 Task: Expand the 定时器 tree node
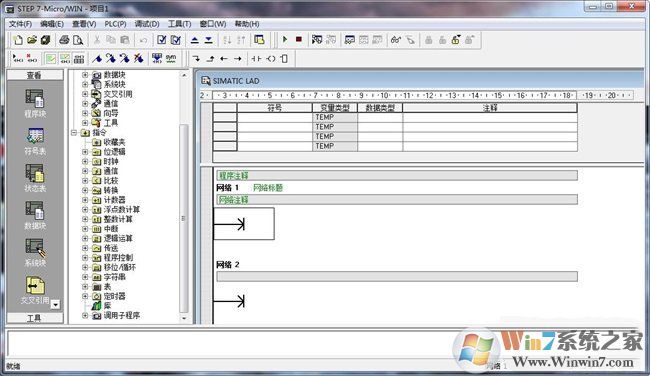(x=85, y=296)
